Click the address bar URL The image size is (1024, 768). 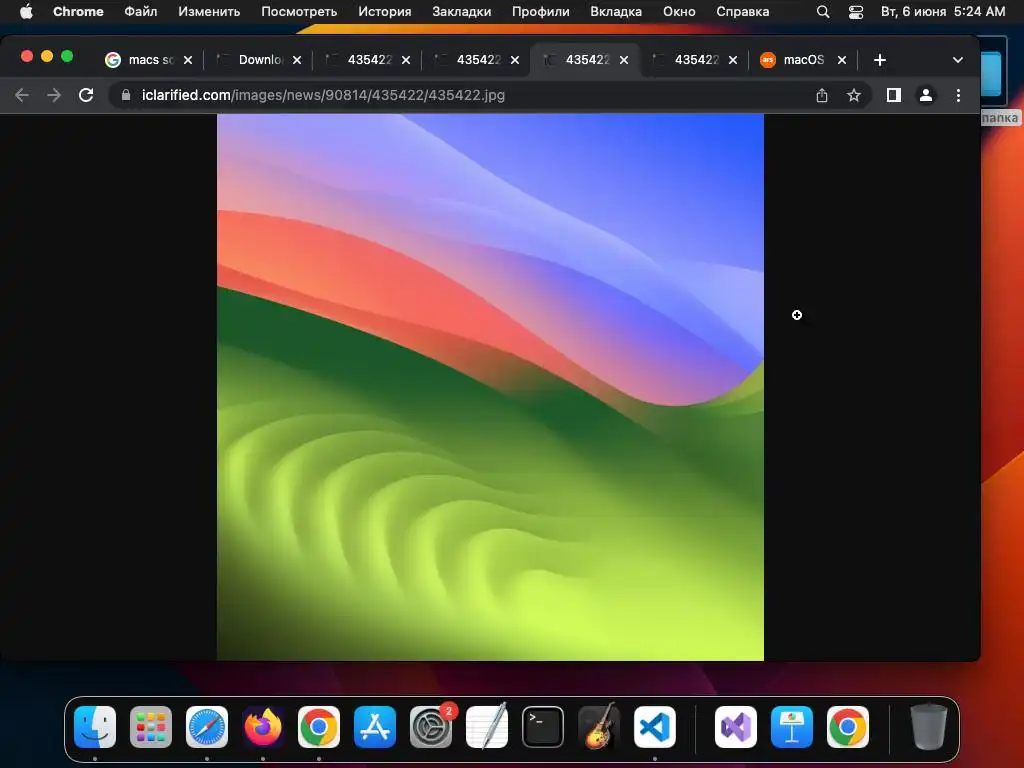(323, 95)
